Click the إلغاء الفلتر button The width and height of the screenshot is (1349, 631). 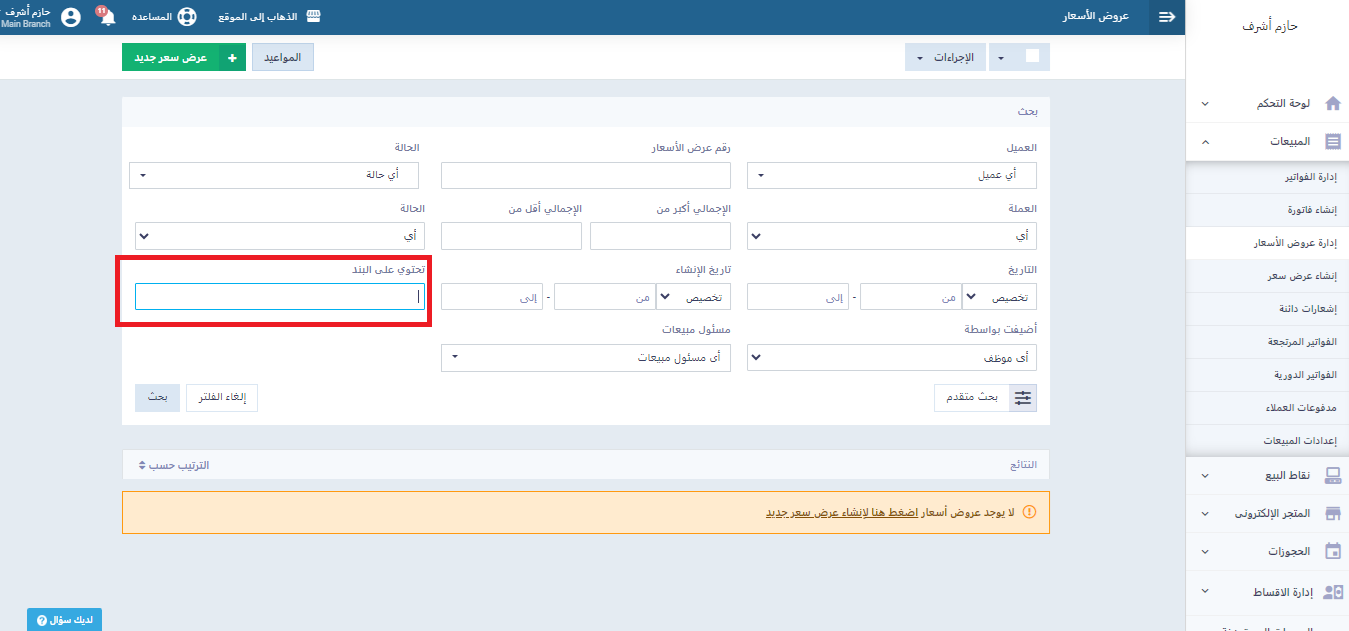(x=222, y=397)
